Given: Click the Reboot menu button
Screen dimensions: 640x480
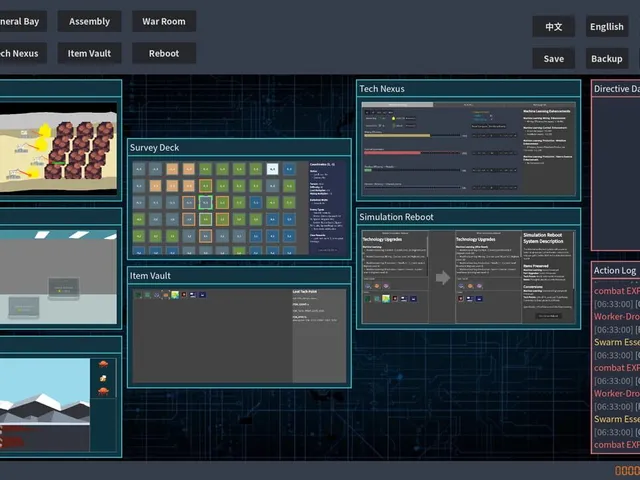Looking at the screenshot, I should point(164,53).
